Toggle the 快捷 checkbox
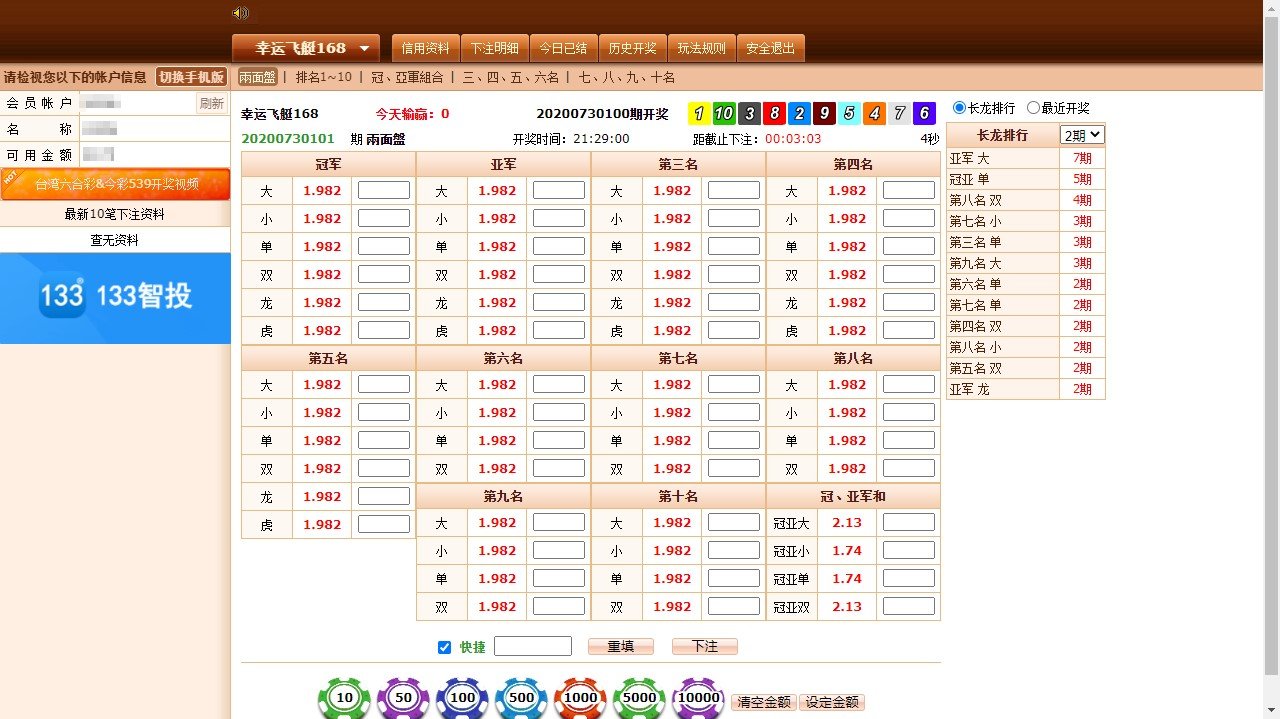1280x719 pixels. 445,647
